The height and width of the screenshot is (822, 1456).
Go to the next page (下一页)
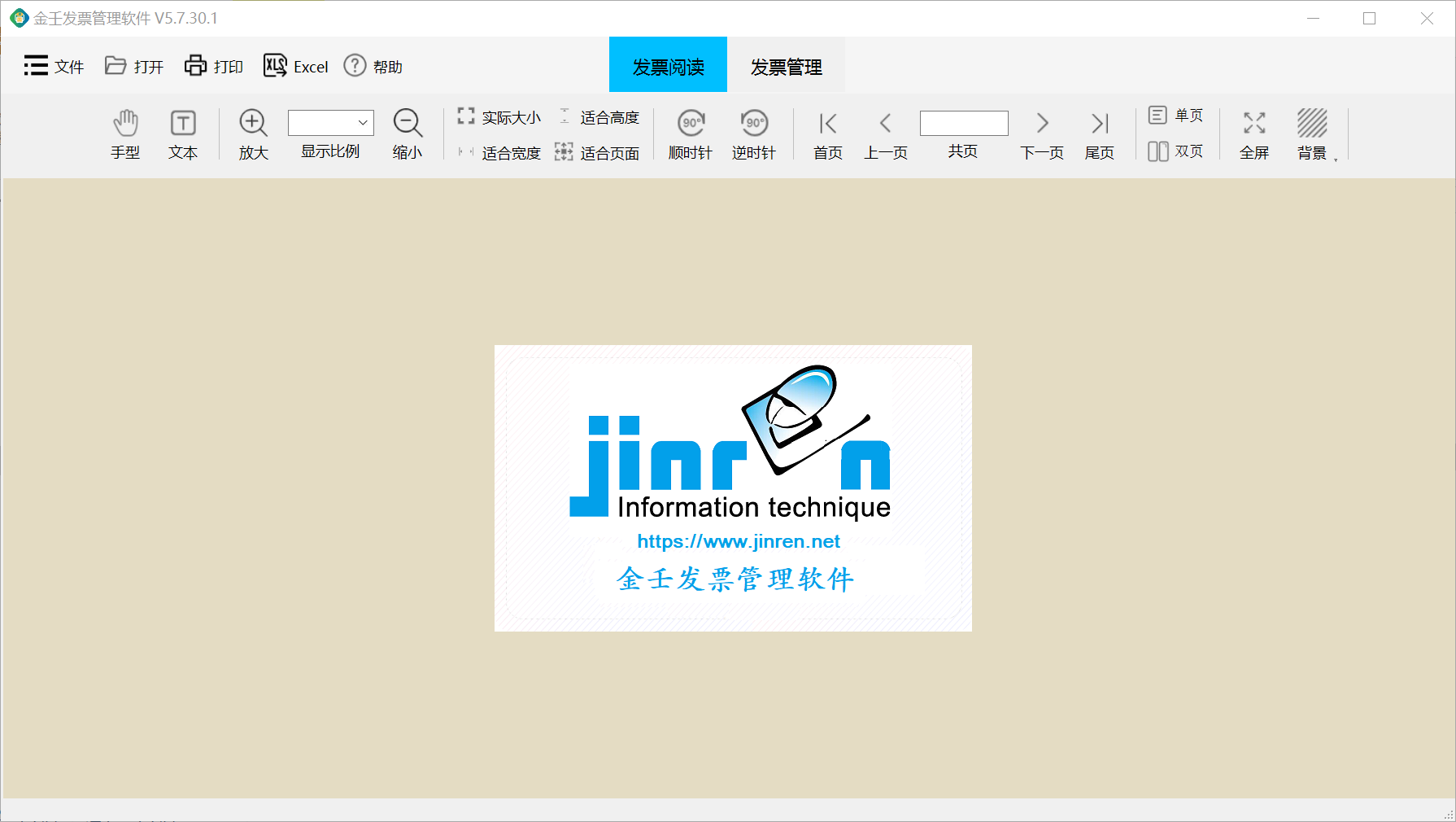pyautogui.click(x=1042, y=134)
